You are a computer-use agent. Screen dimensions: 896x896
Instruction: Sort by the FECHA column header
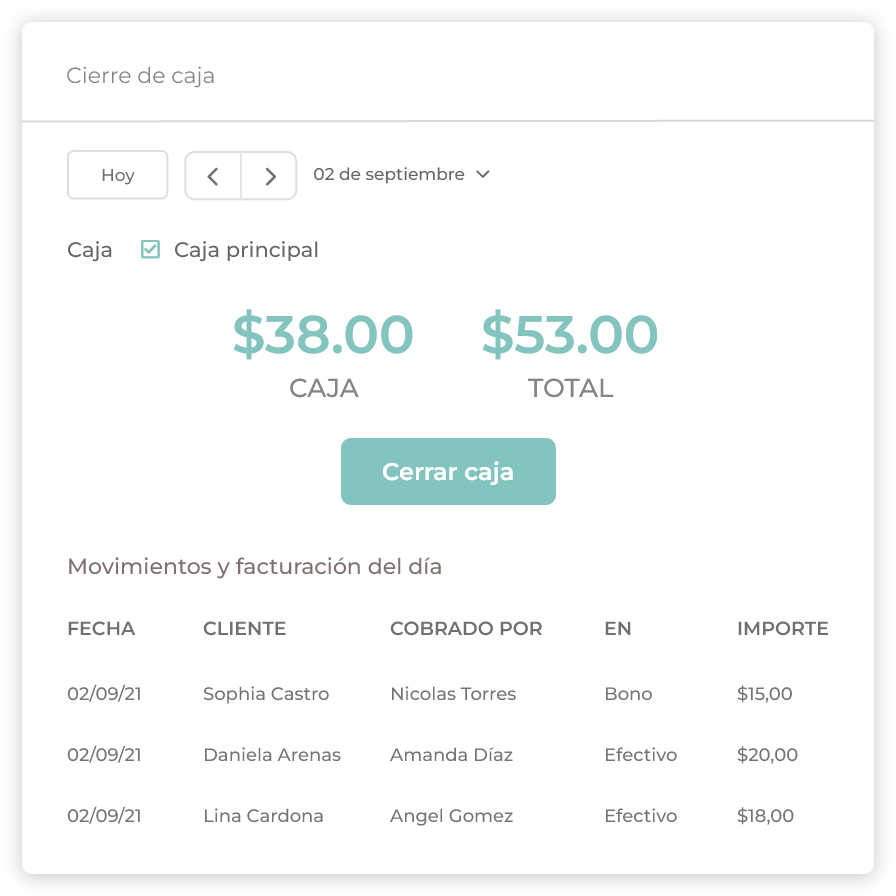(x=101, y=629)
